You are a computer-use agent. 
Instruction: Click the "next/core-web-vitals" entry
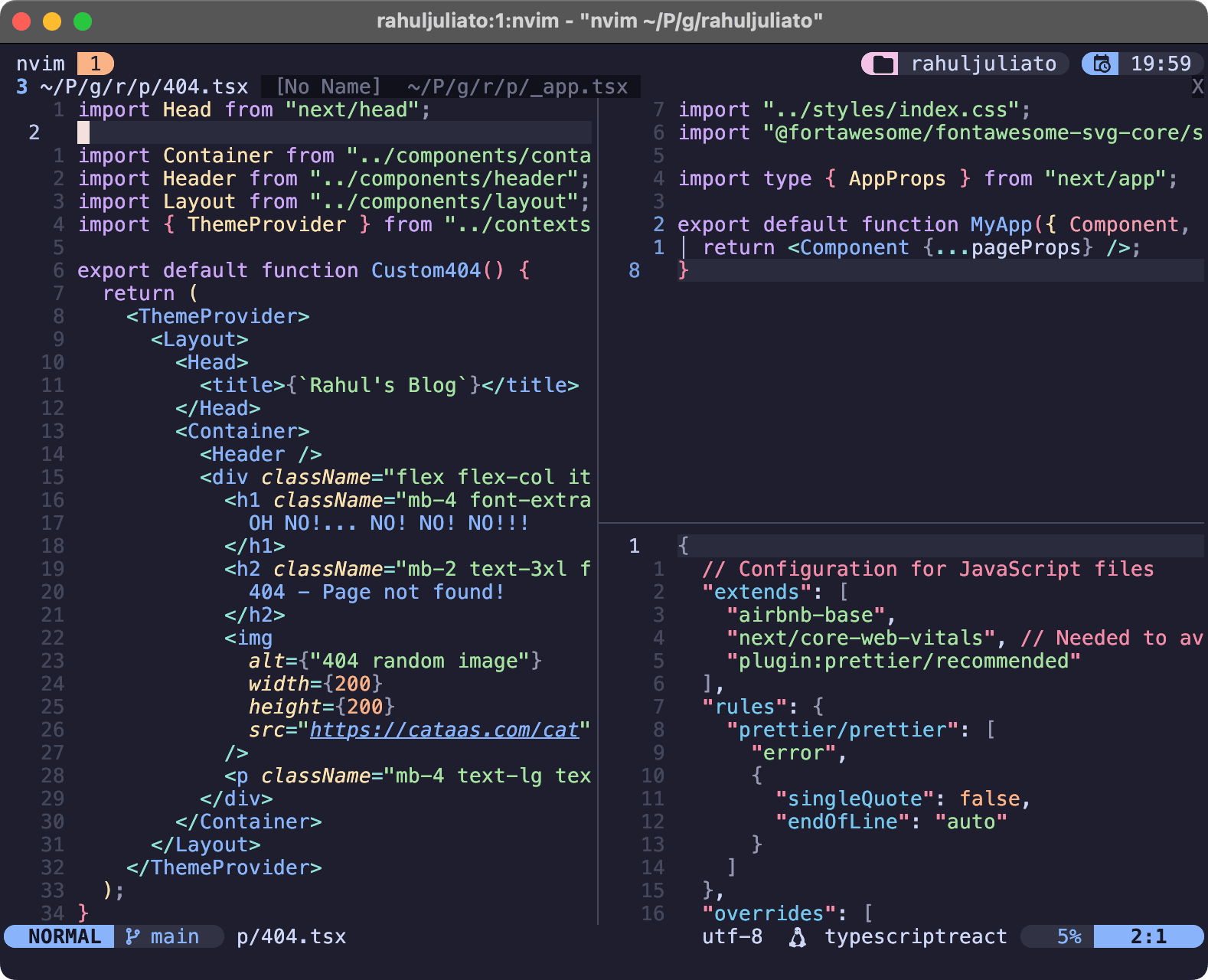(861, 638)
